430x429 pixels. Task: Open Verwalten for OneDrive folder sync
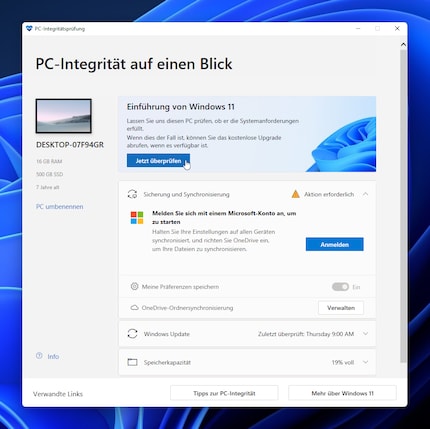341,308
